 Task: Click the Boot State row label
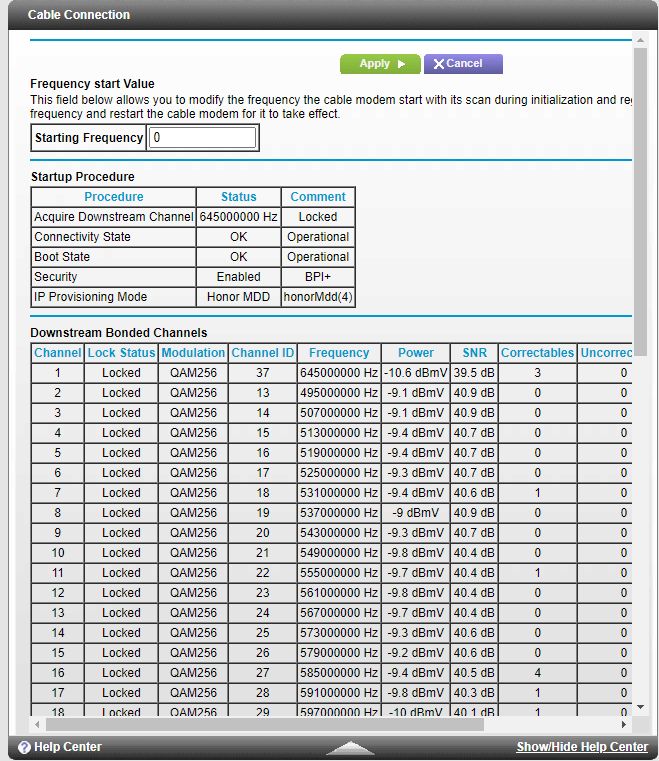click(114, 256)
